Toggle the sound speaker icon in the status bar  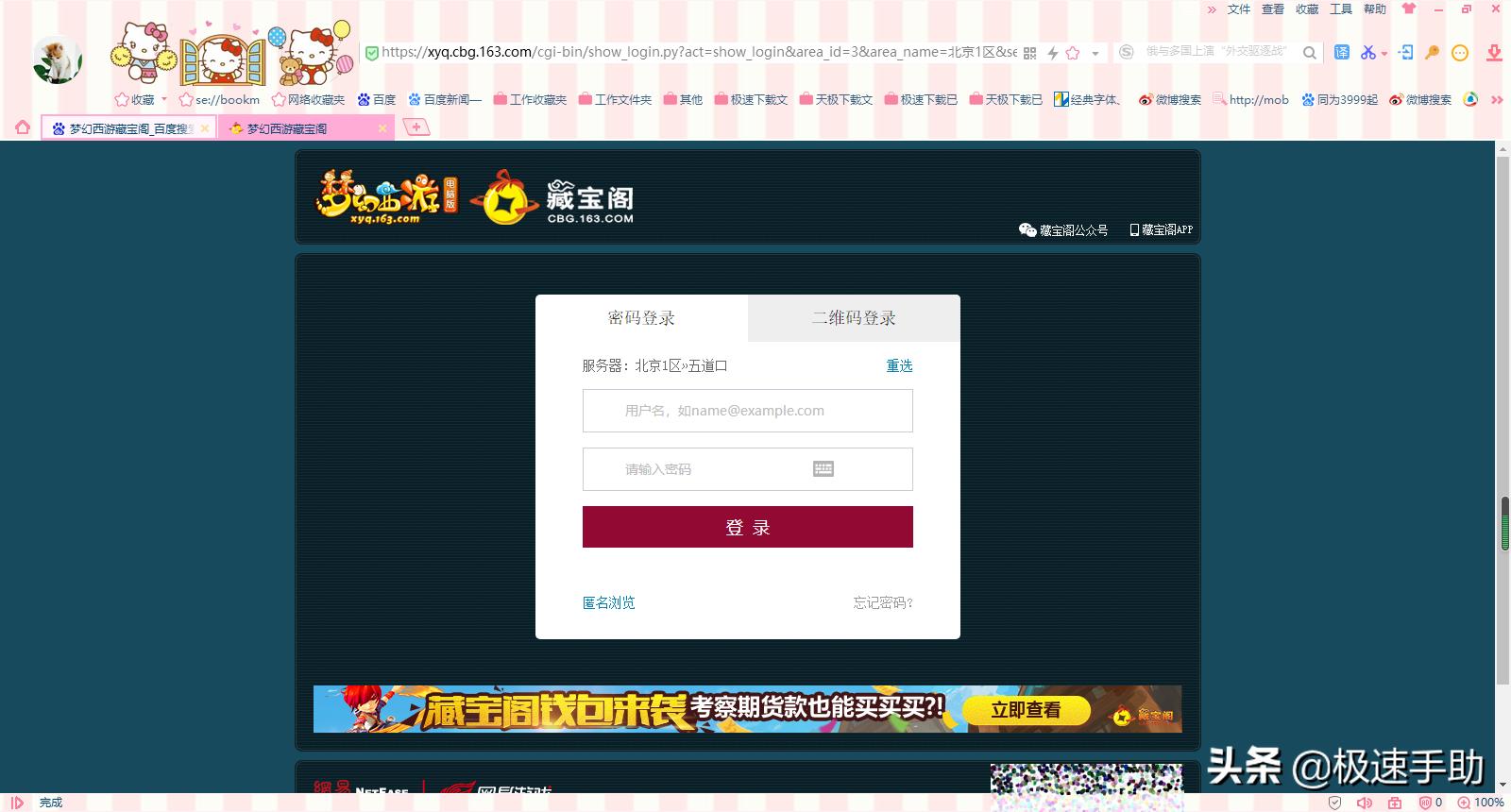1364,803
